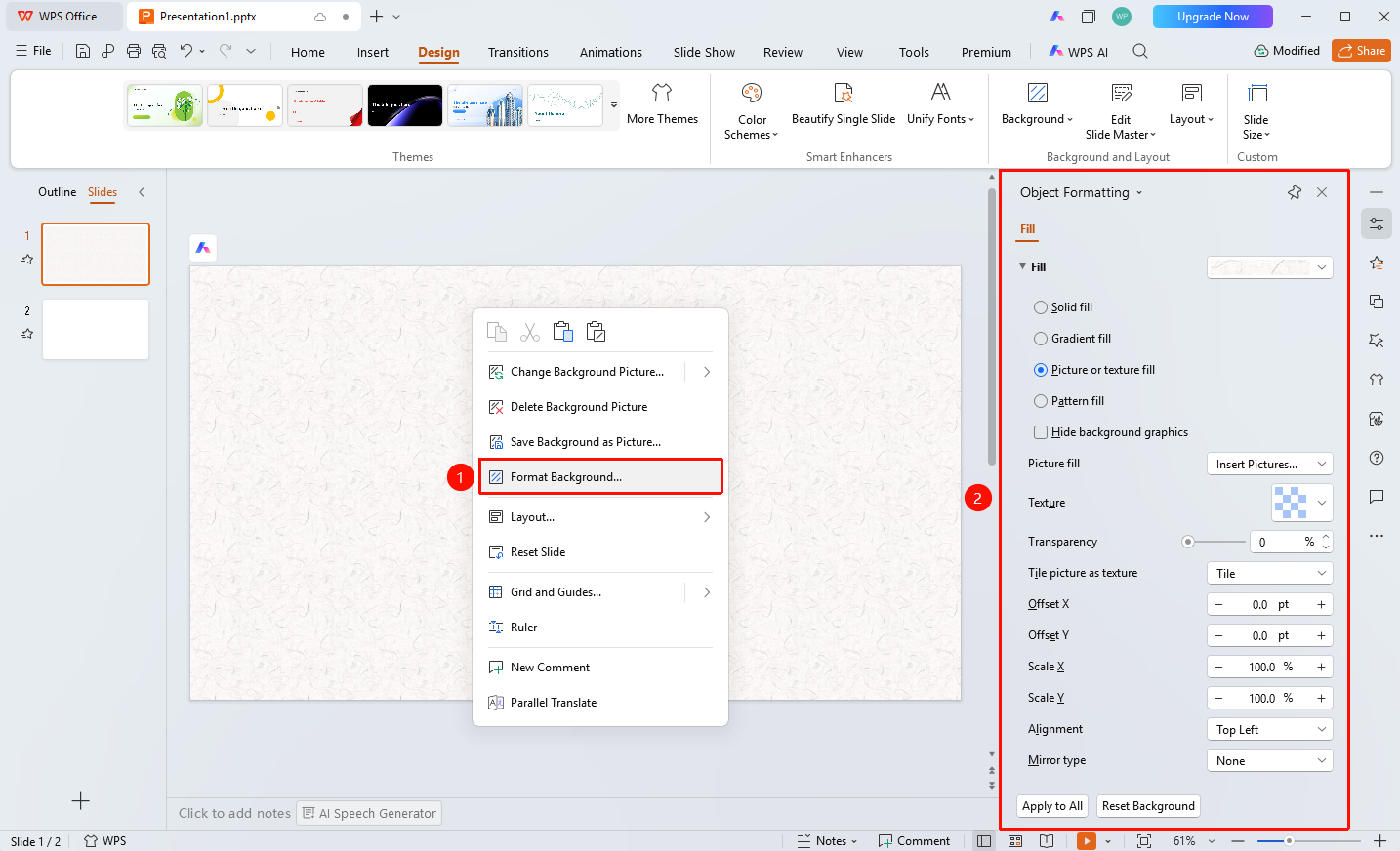Click Reset Background button
Image resolution: width=1400 pixels, height=851 pixels.
click(1148, 806)
